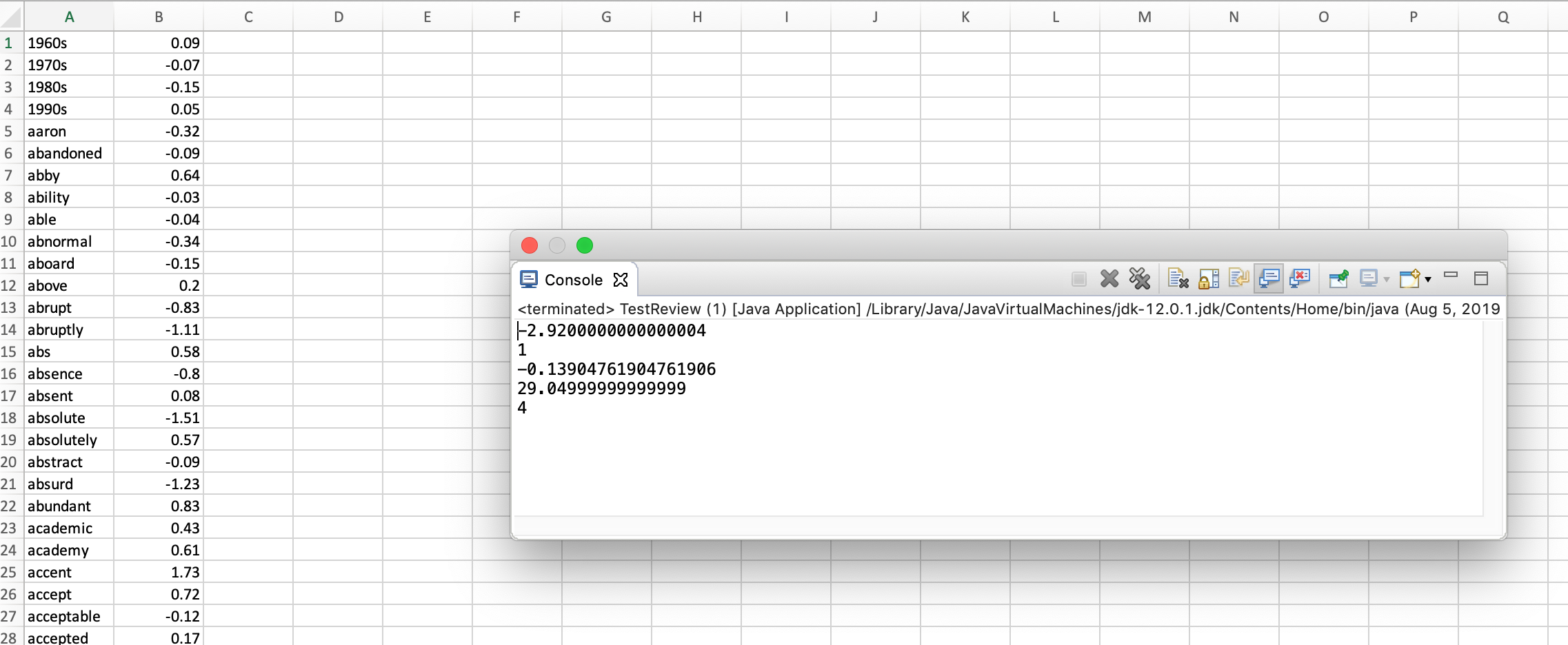Click cell containing absolutely
Viewport: 1568px width, 645px height.
coord(69,440)
